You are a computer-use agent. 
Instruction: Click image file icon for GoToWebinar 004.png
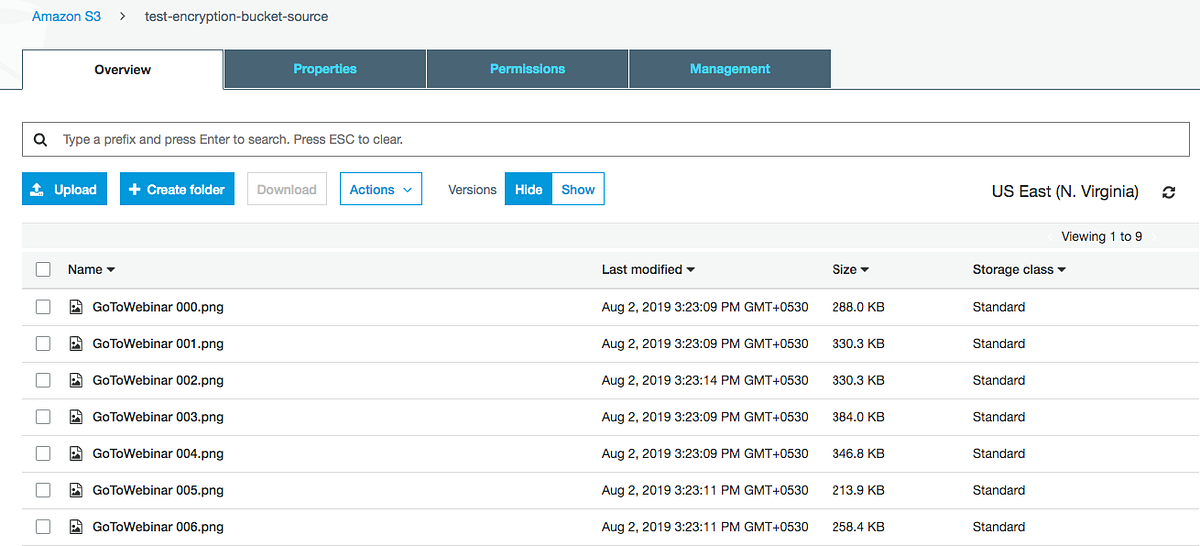click(x=75, y=453)
